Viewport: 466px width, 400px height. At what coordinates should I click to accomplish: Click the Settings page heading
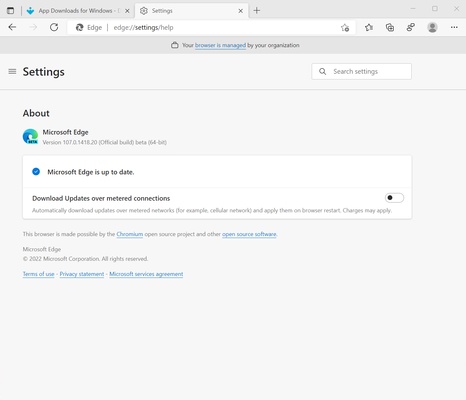(44, 72)
